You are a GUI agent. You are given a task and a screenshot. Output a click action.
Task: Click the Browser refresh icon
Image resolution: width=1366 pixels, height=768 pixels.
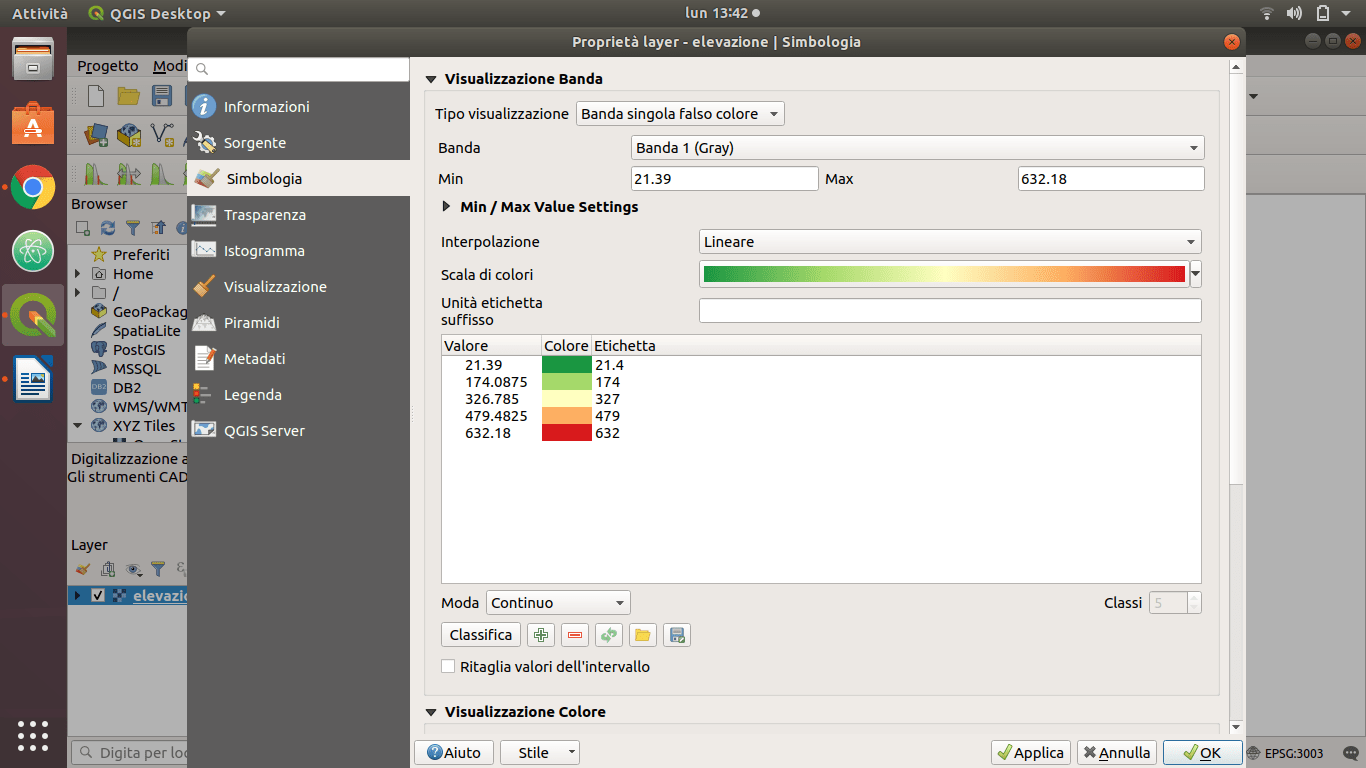[x=107, y=228]
